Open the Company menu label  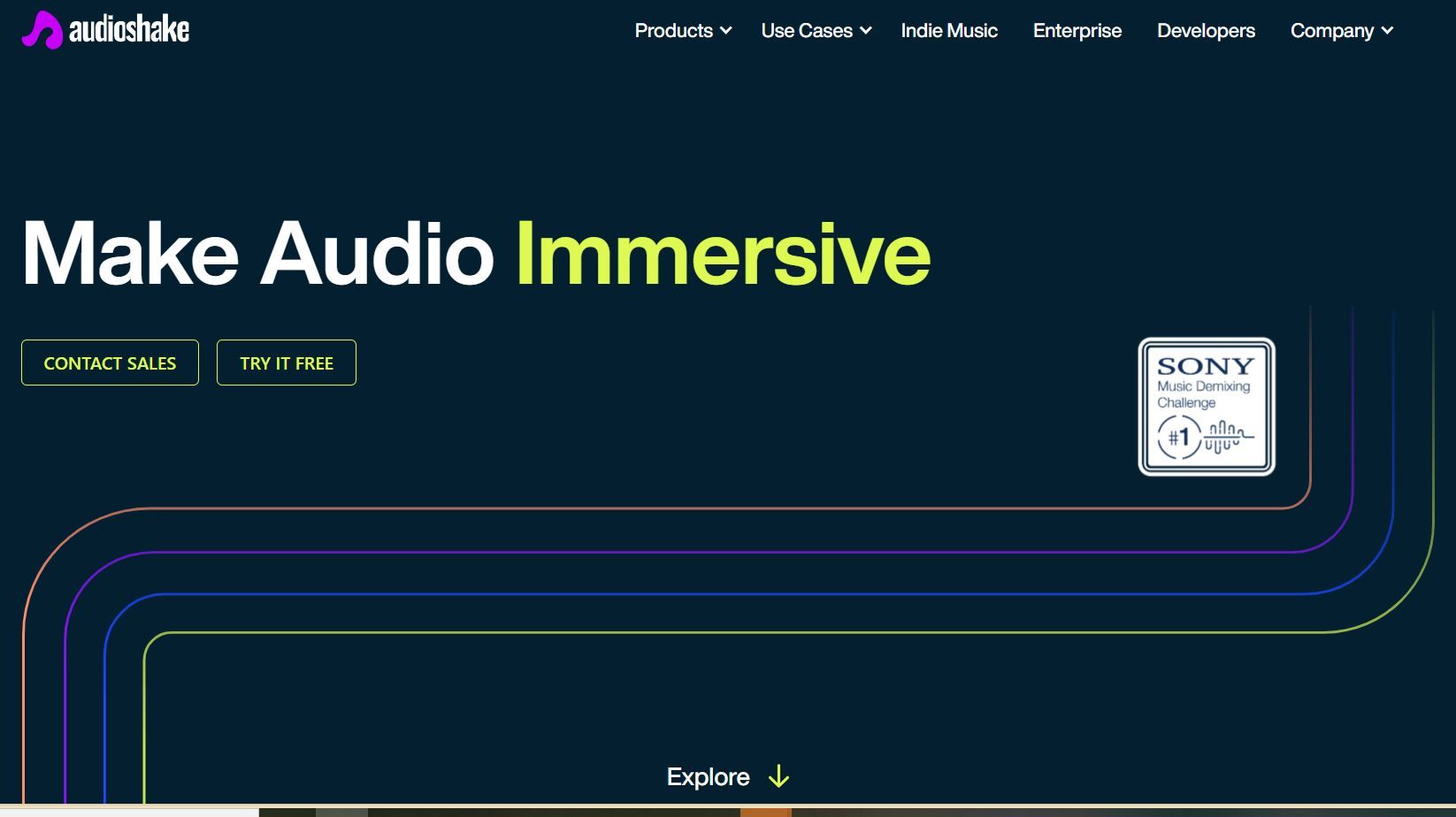tap(1331, 31)
